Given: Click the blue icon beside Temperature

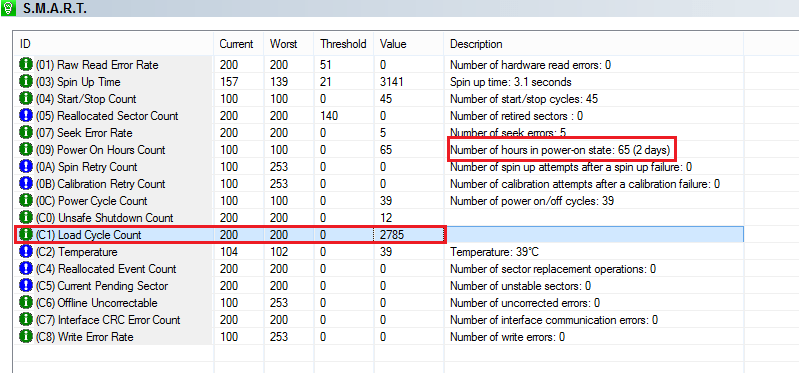Looking at the screenshot, I should [x=25, y=252].
